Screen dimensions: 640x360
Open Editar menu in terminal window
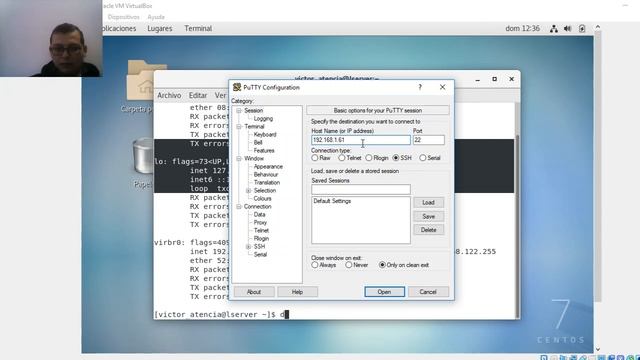tap(198, 95)
